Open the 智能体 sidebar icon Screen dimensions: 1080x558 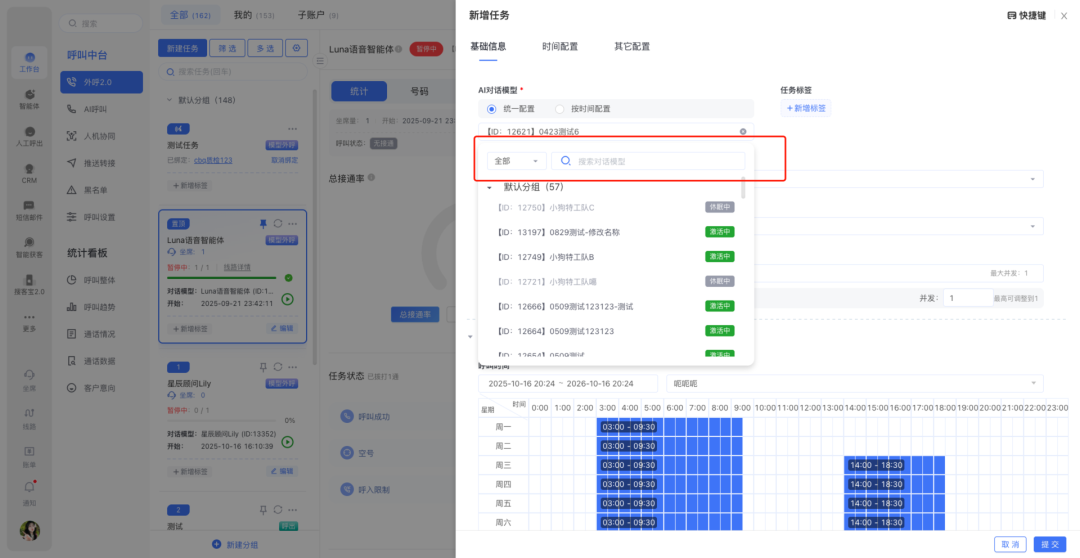point(29,98)
